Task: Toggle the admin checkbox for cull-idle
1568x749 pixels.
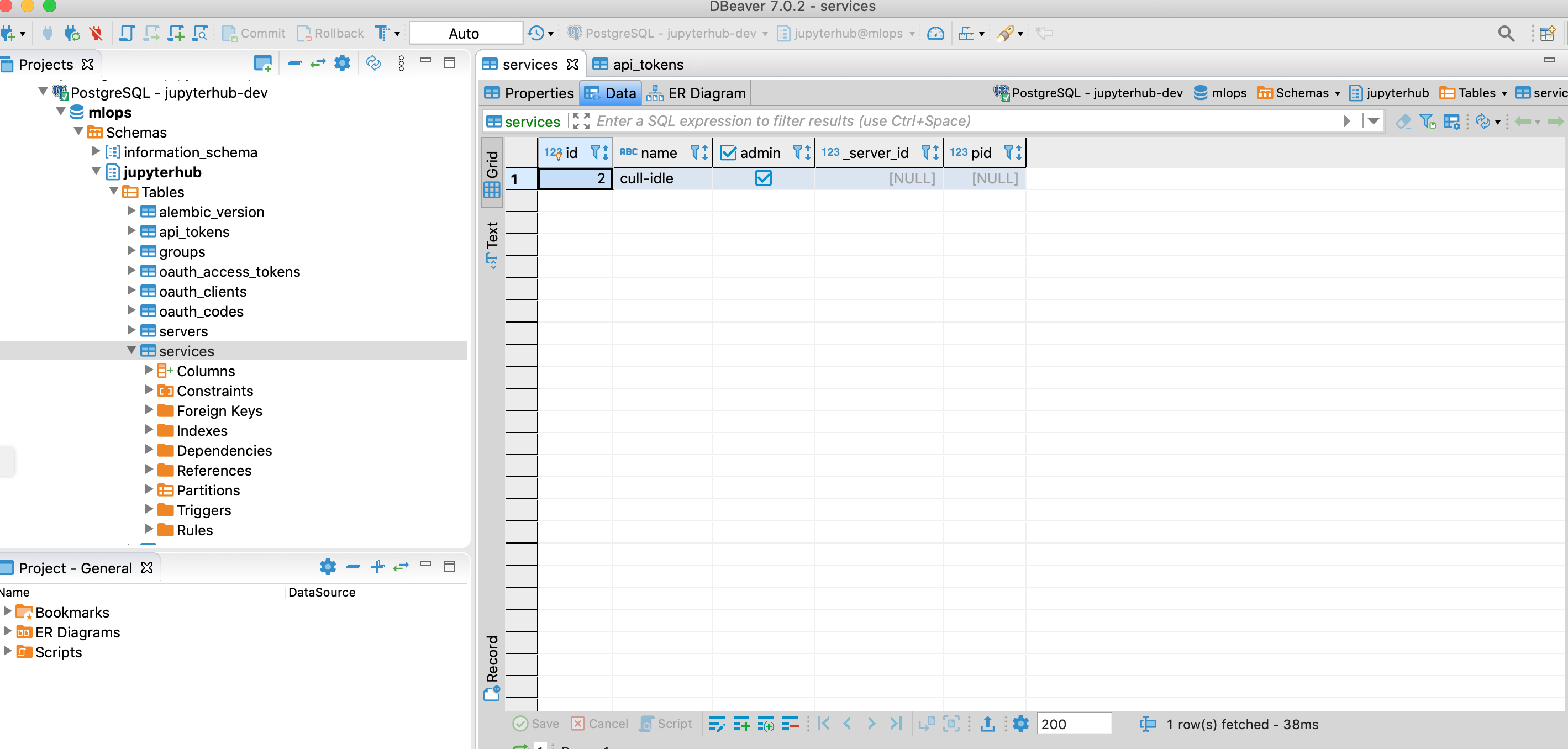Action: point(764,178)
